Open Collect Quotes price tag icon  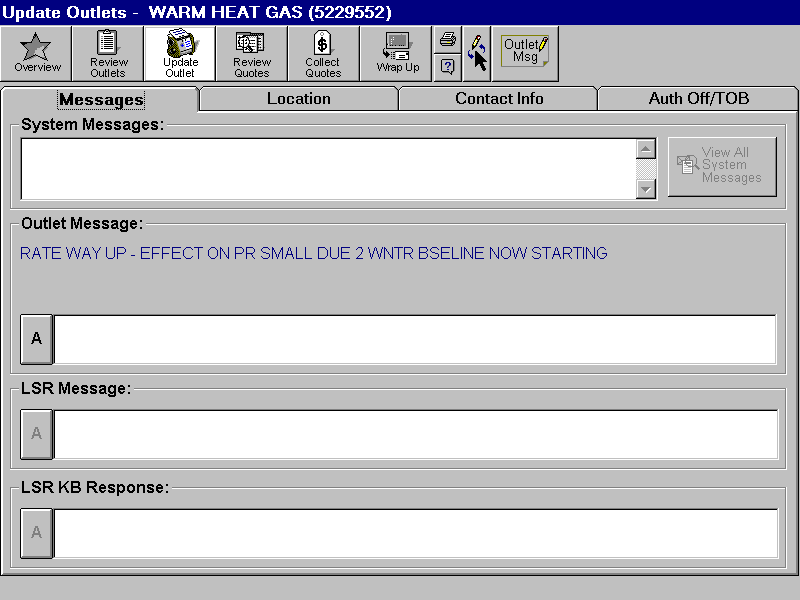click(x=323, y=54)
